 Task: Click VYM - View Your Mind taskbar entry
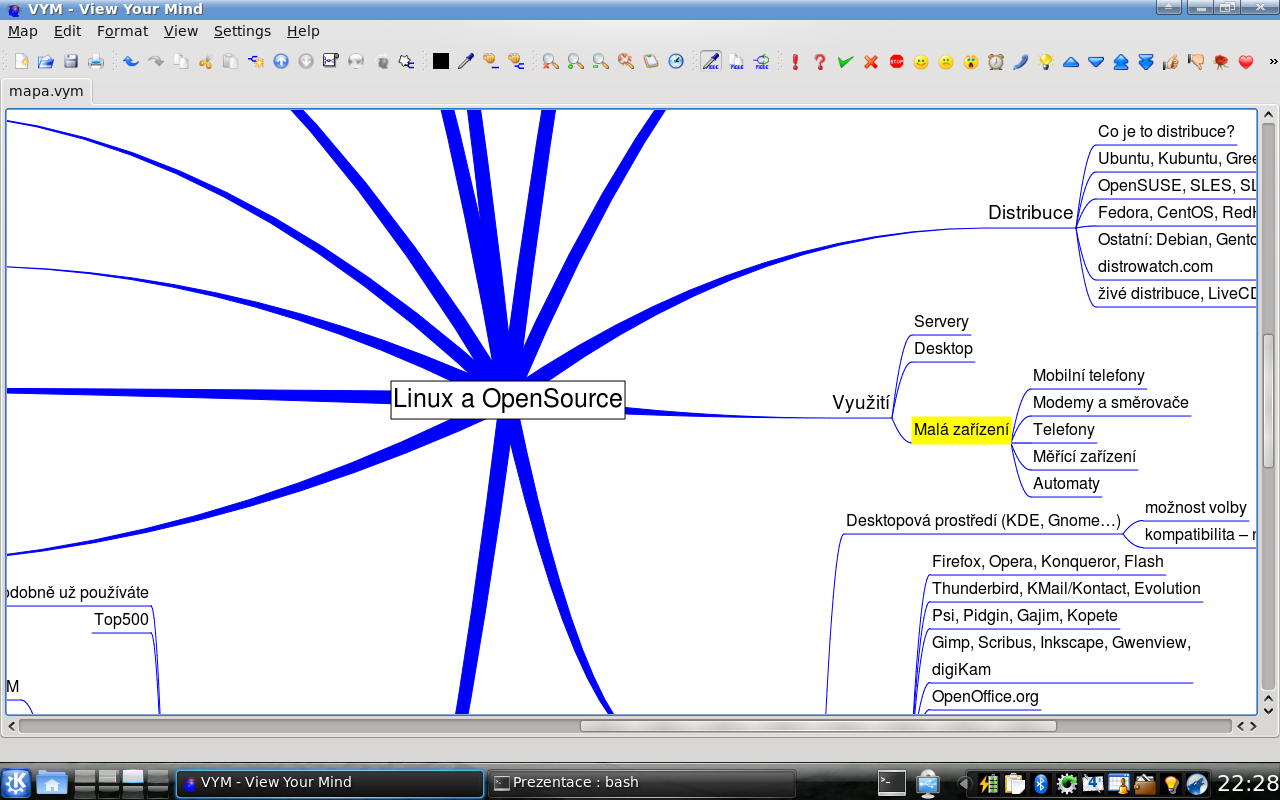pyautogui.click(x=329, y=783)
